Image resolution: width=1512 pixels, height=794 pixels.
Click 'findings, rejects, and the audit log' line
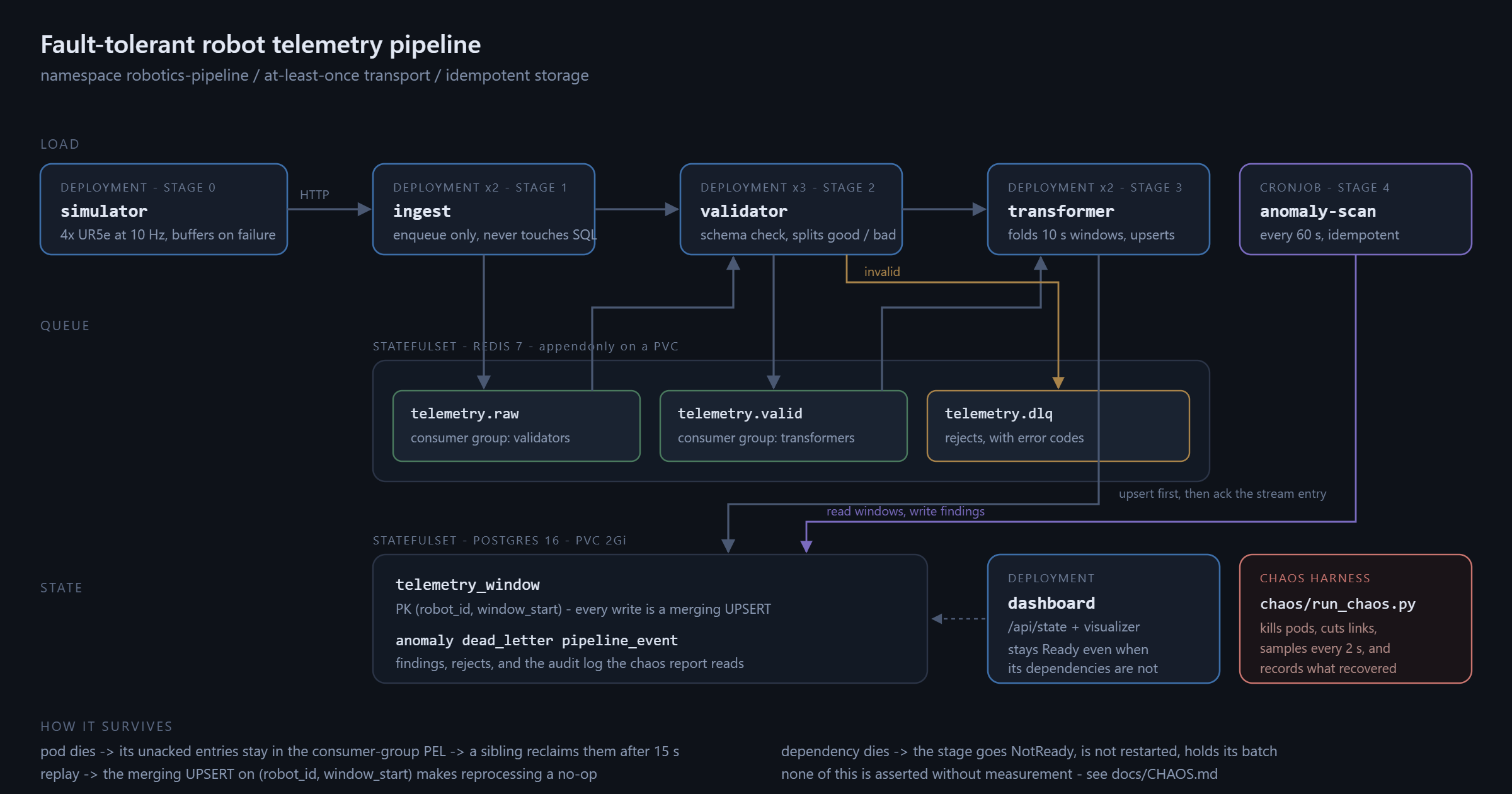click(570, 664)
